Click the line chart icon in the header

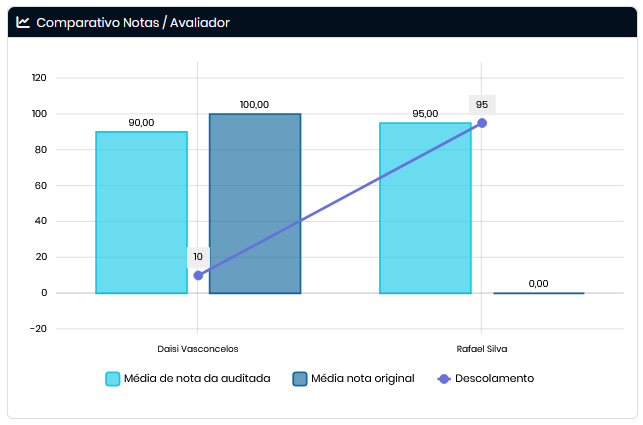coord(23,22)
